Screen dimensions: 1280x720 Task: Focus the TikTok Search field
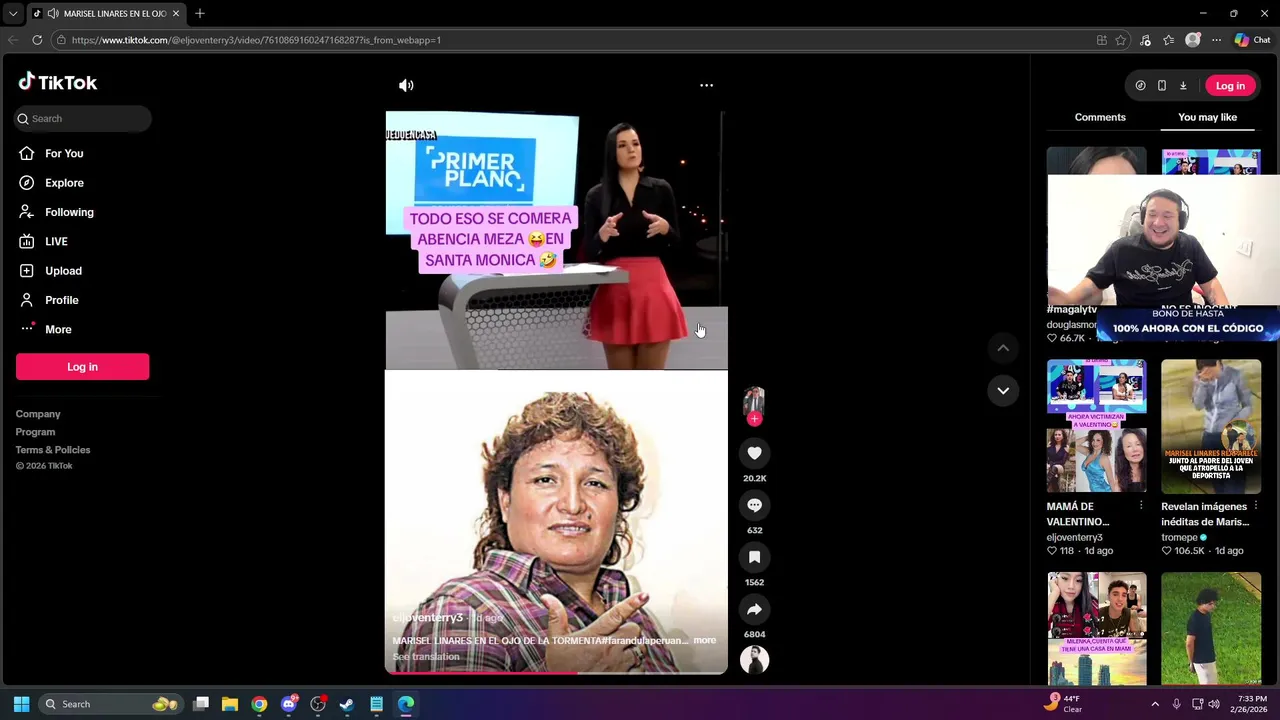83,118
